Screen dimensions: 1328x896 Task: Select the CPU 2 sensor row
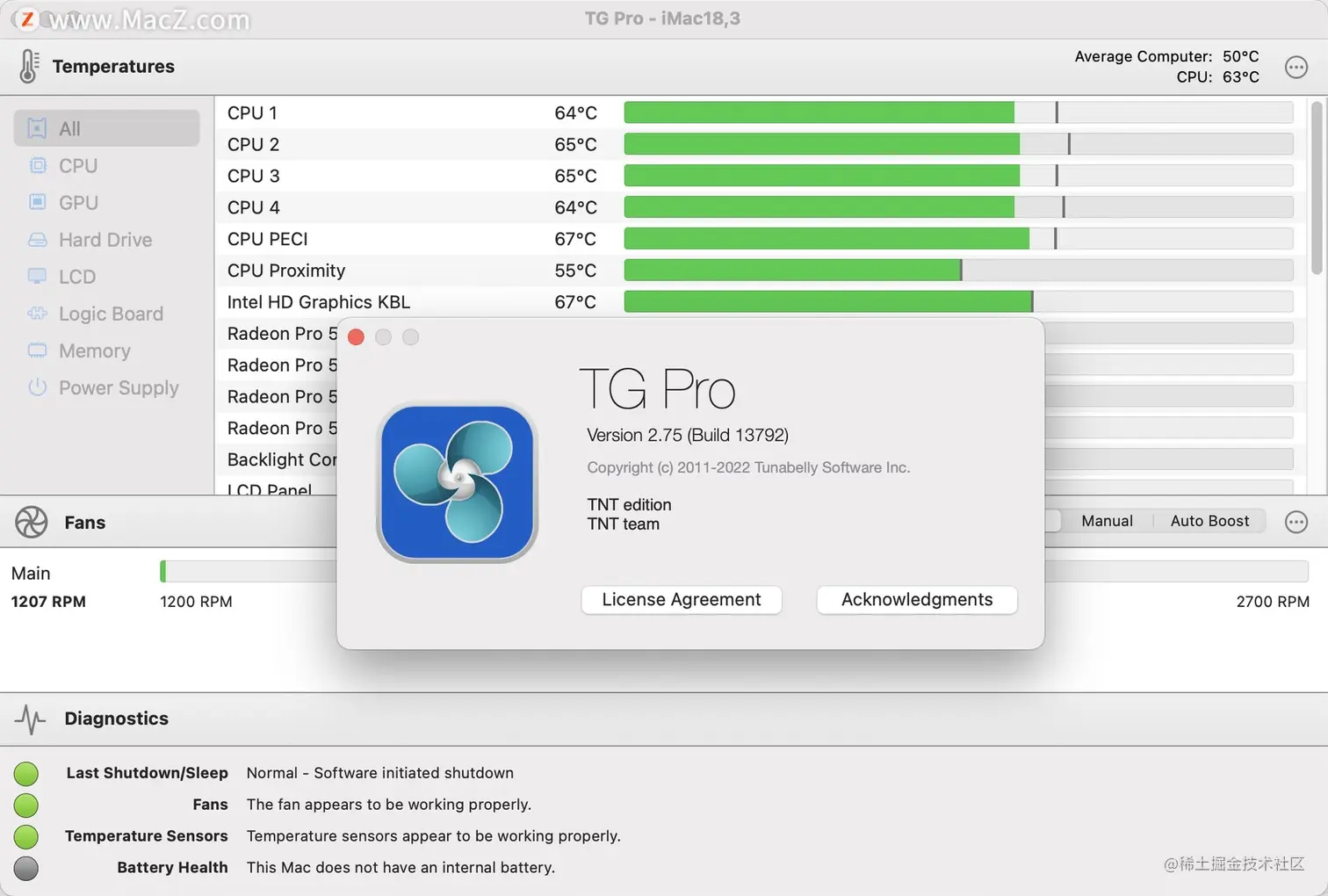pos(761,144)
